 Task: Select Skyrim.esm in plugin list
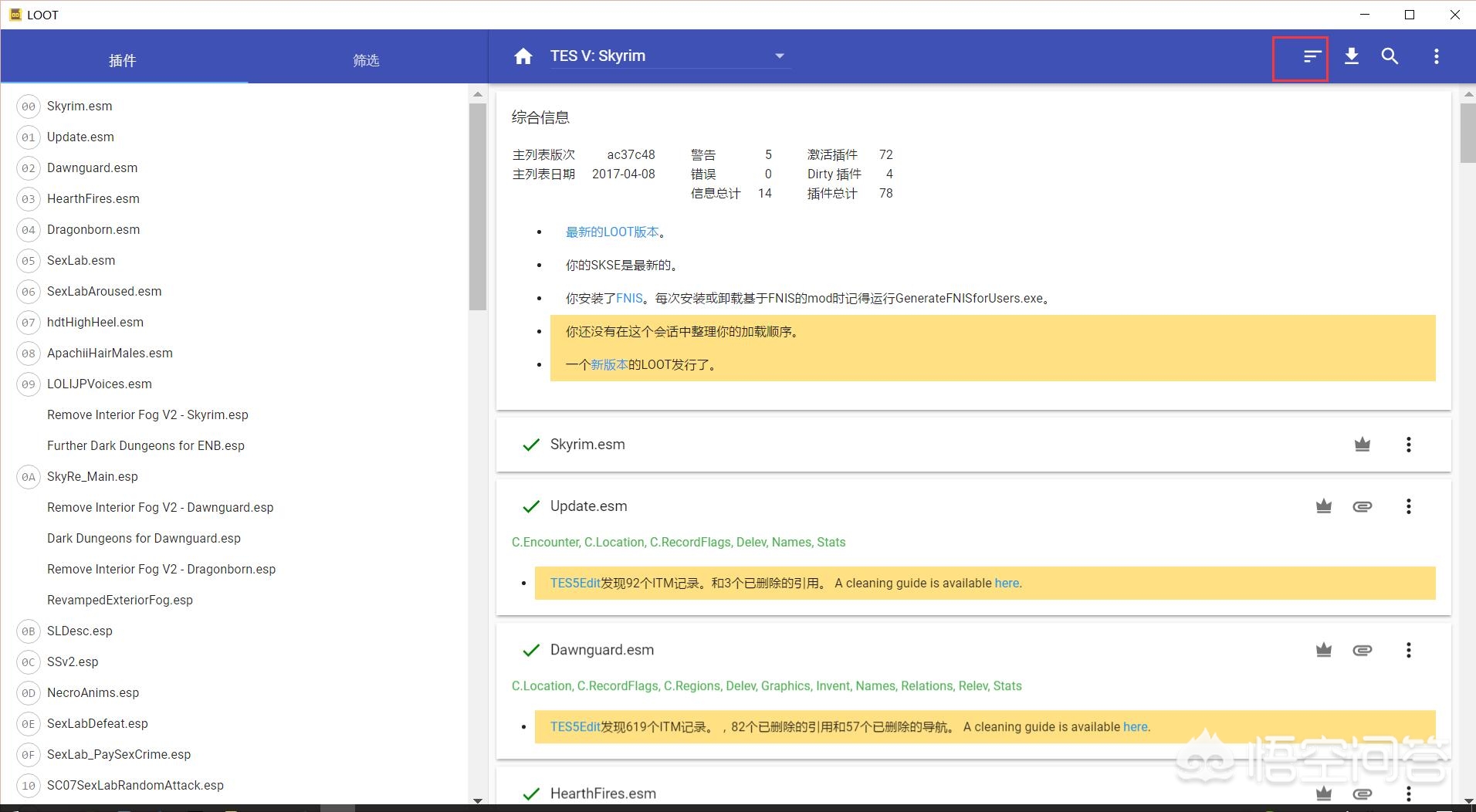click(x=80, y=106)
